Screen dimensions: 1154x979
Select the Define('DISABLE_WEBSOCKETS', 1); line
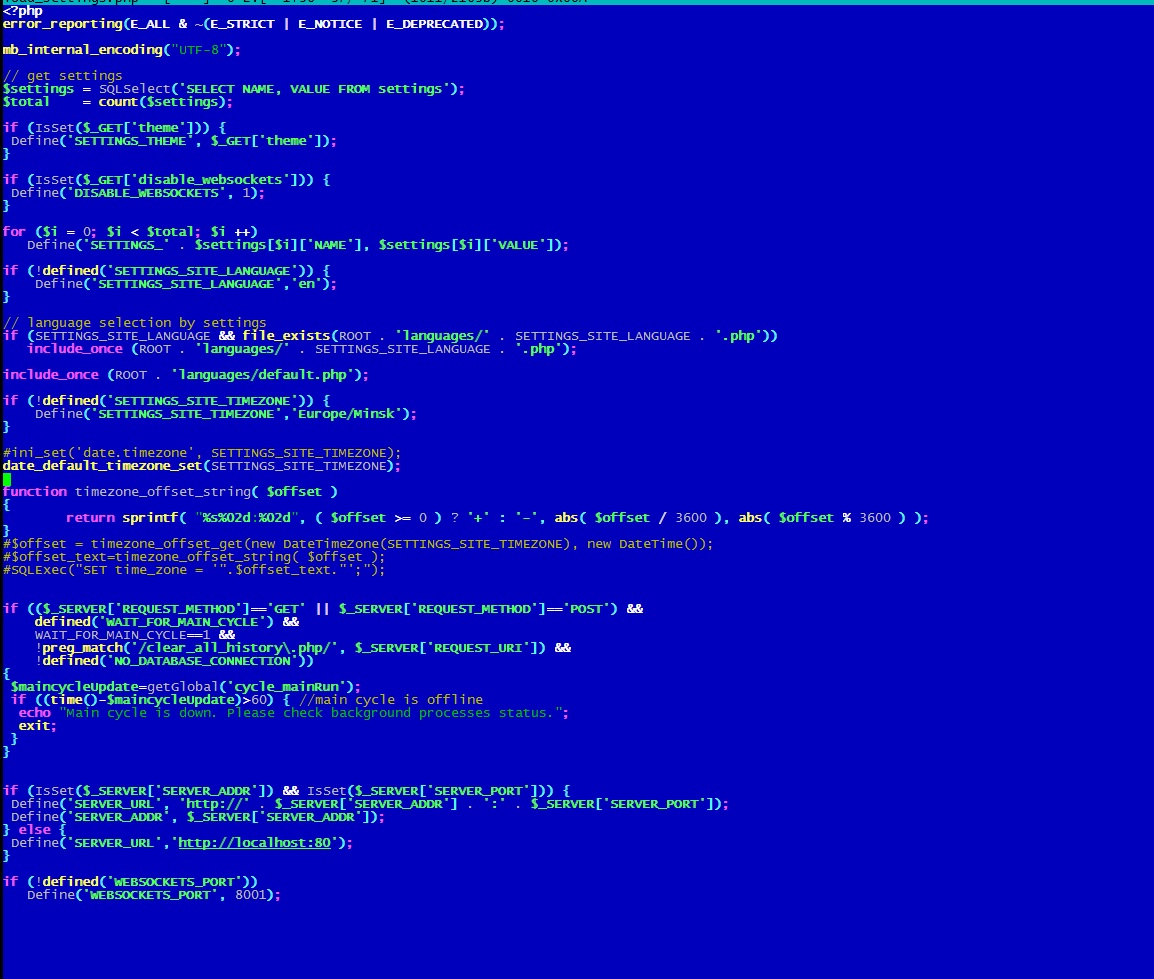pyautogui.click(x=138, y=194)
